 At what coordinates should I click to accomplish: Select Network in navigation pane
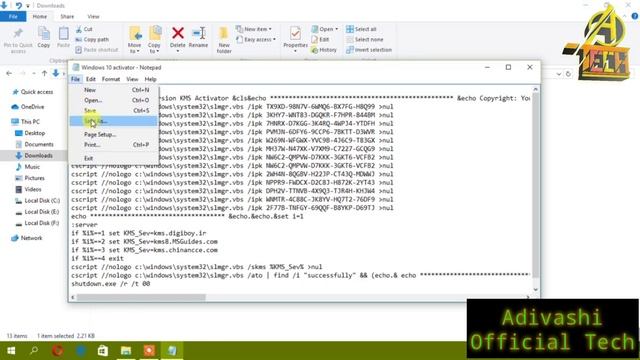[x=27, y=238]
